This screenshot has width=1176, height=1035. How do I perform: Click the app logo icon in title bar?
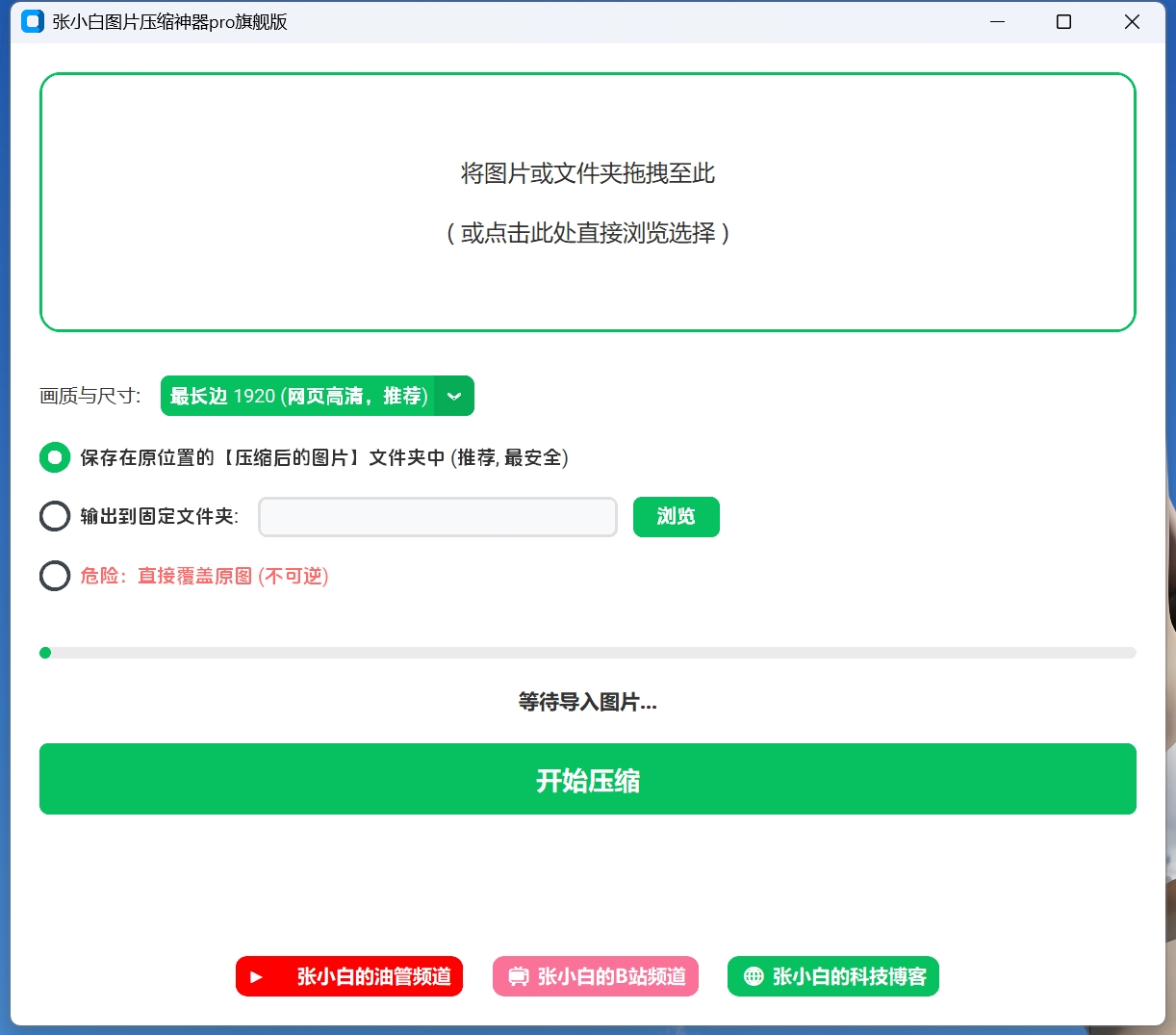pos(33,21)
